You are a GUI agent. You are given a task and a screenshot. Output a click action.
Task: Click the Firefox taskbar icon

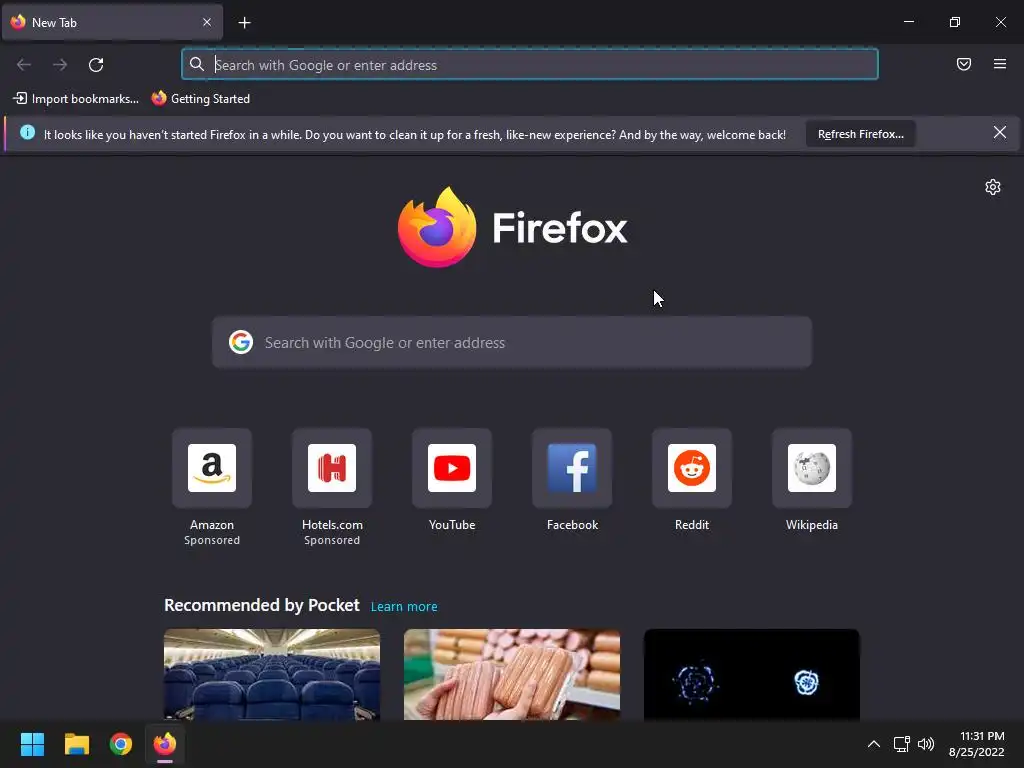coord(165,744)
